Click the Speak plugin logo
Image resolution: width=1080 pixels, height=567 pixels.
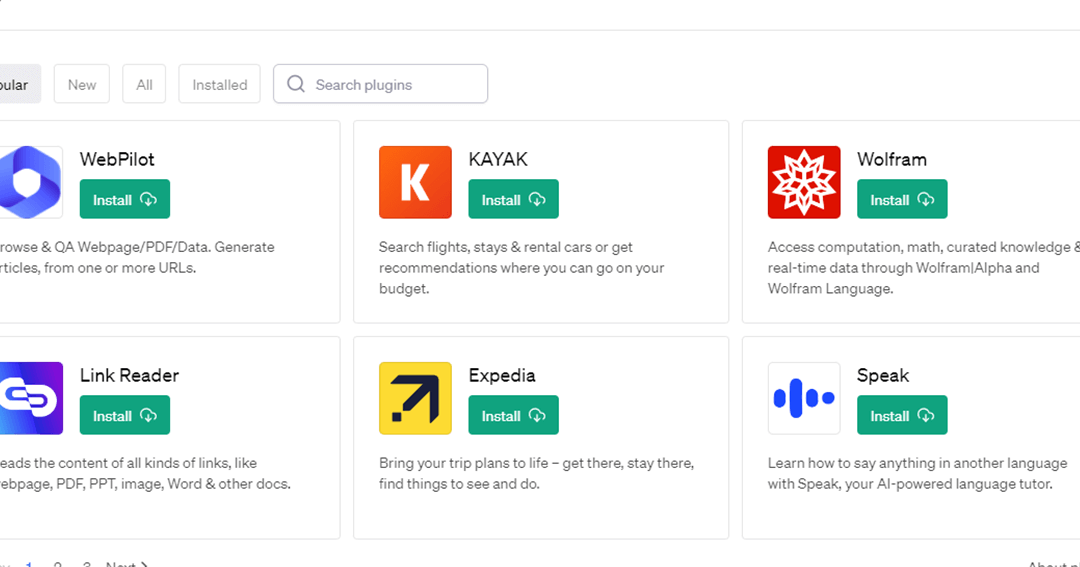point(804,398)
